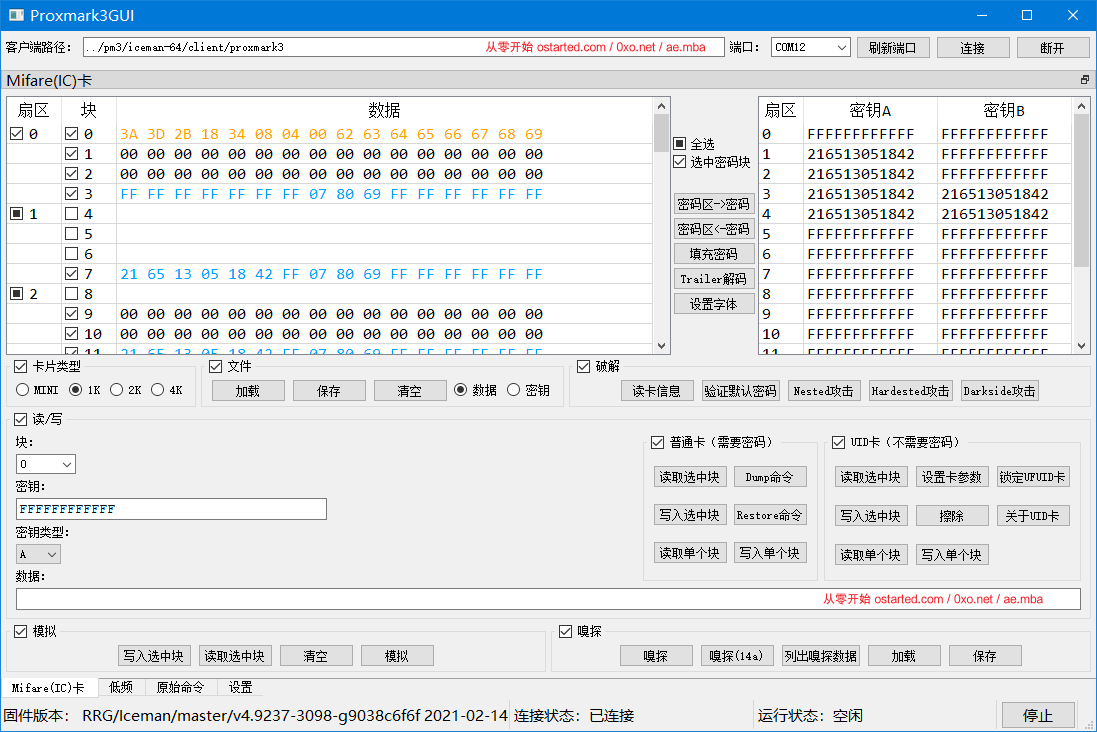Viewport: 1097px width, 732px height.
Task: Click the key table scroll-down arrow
Action: click(1082, 346)
